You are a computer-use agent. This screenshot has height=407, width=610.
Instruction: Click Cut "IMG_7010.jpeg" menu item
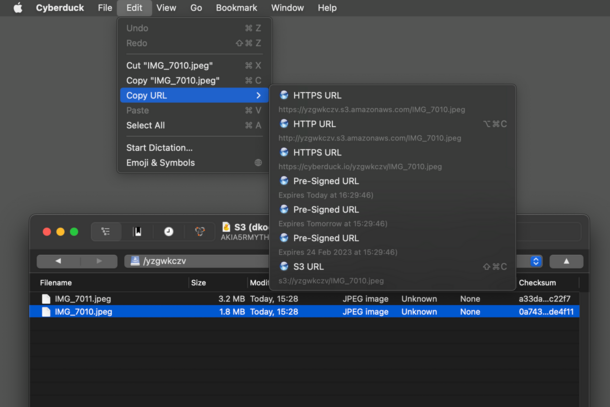pyautogui.click(x=169, y=65)
